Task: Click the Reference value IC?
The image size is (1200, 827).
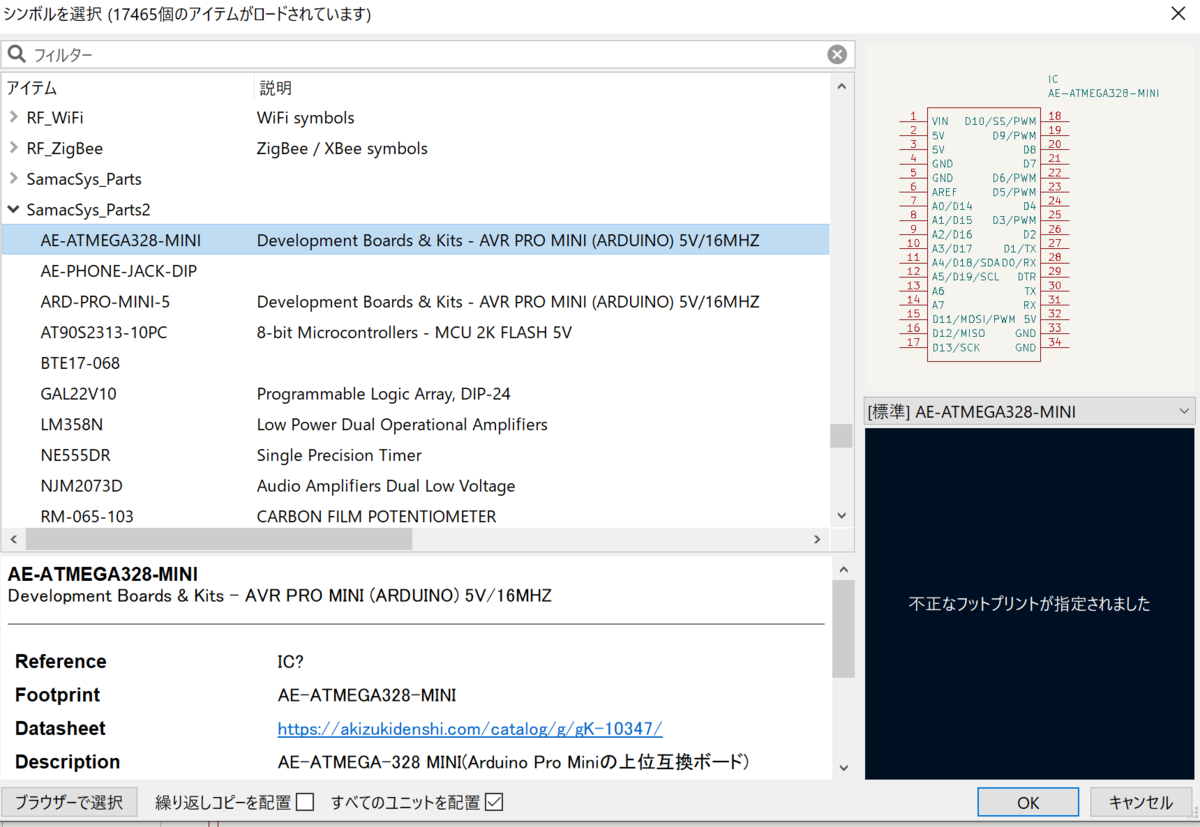Action: click(x=290, y=662)
